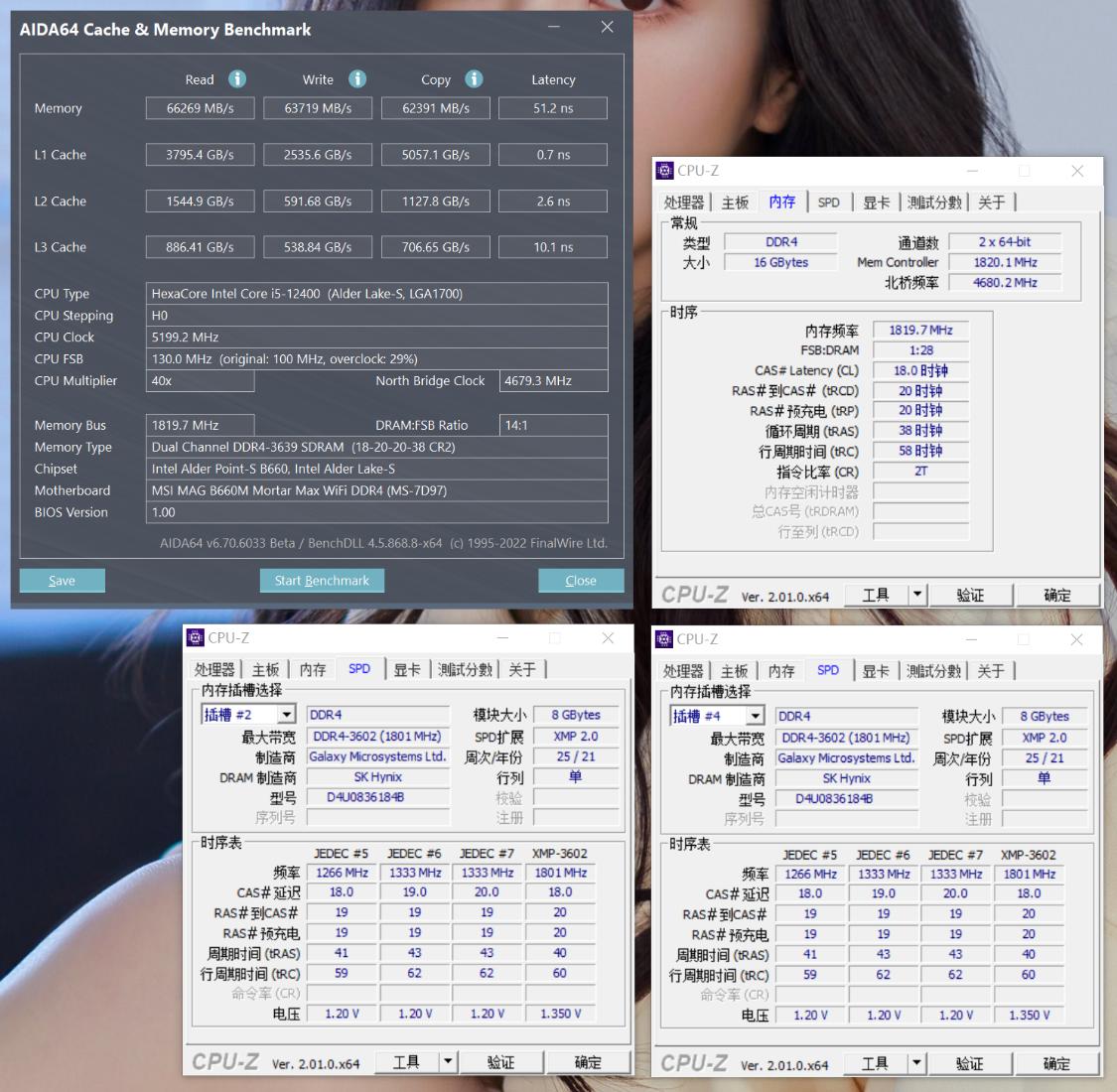Click Start Benchmark in AIDA64

[x=322, y=580]
